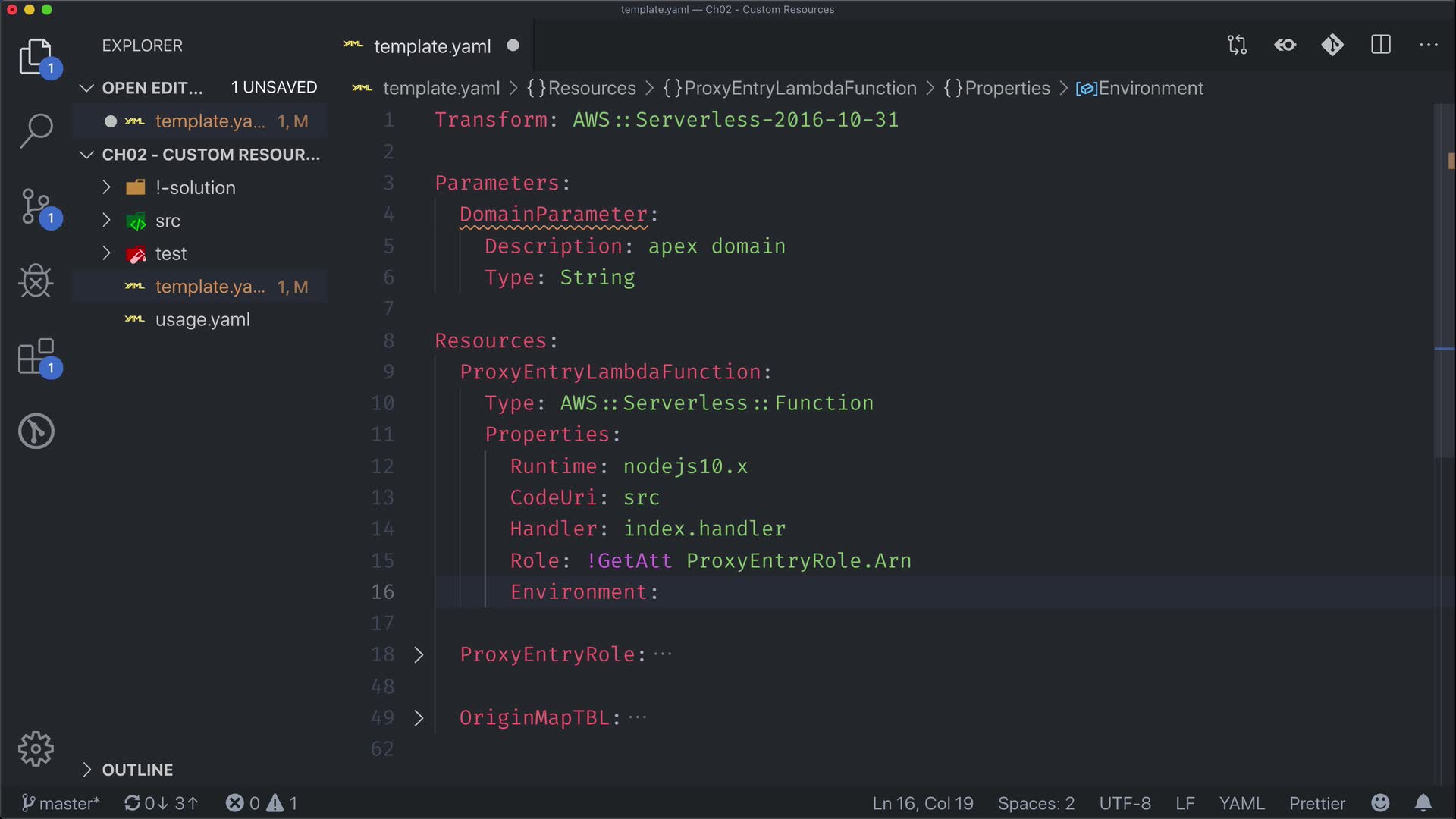Click the Split Editor Right icon
1456x819 pixels.
tap(1381, 45)
